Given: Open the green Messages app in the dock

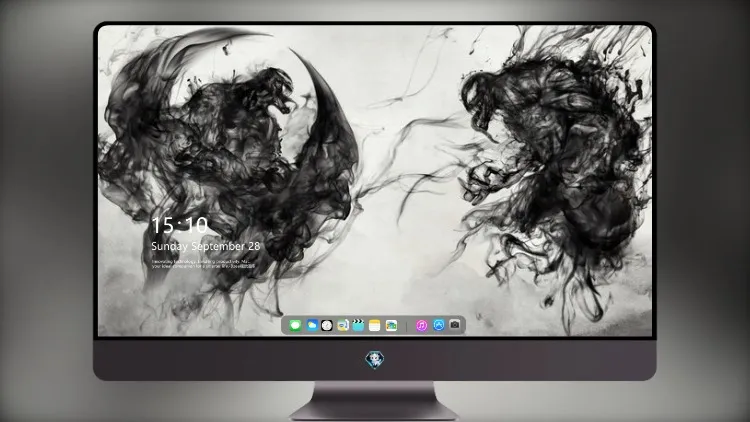Looking at the screenshot, I should pyautogui.click(x=295, y=326).
